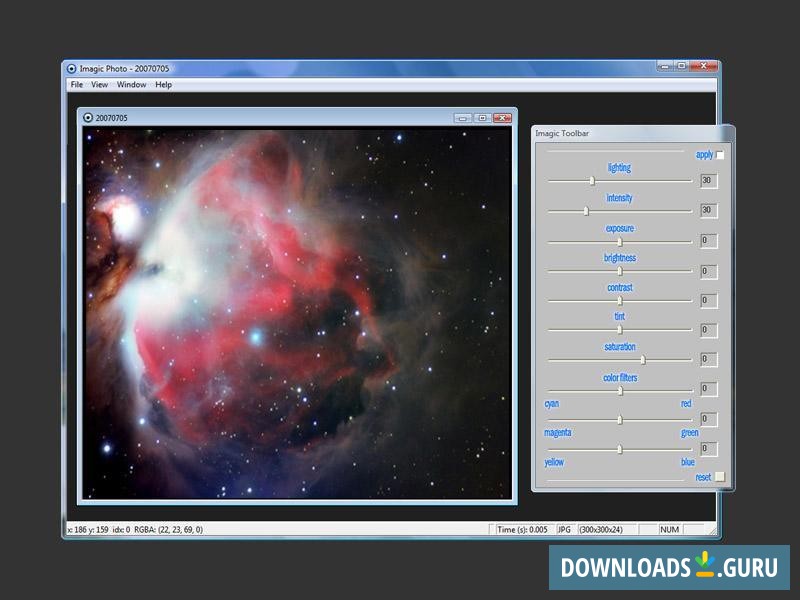800x600 pixels.
Task: Click the lighting slider handle
Action: point(592,181)
